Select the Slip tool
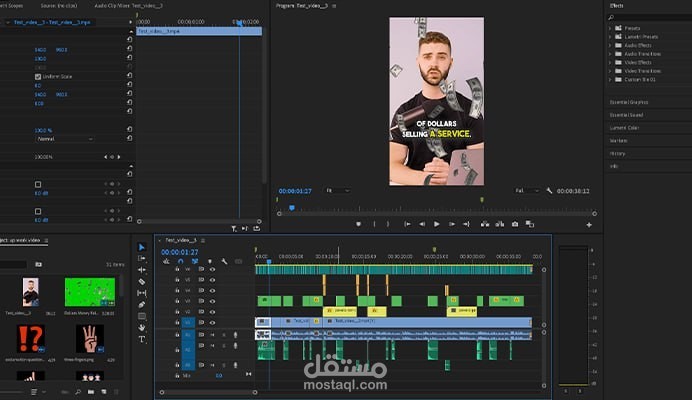The height and width of the screenshot is (400, 692). coord(141,293)
